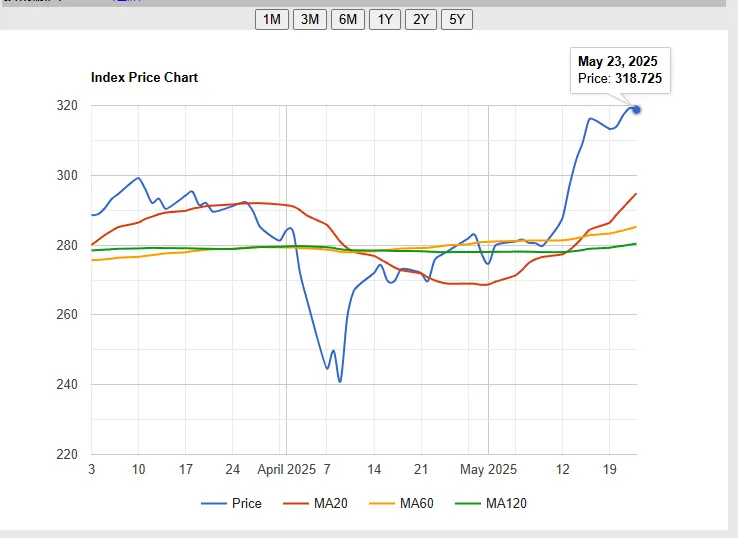The height and width of the screenshot is (538, 738).
Task: Click the 'April 2025' axis label
Action: point(286,469)
